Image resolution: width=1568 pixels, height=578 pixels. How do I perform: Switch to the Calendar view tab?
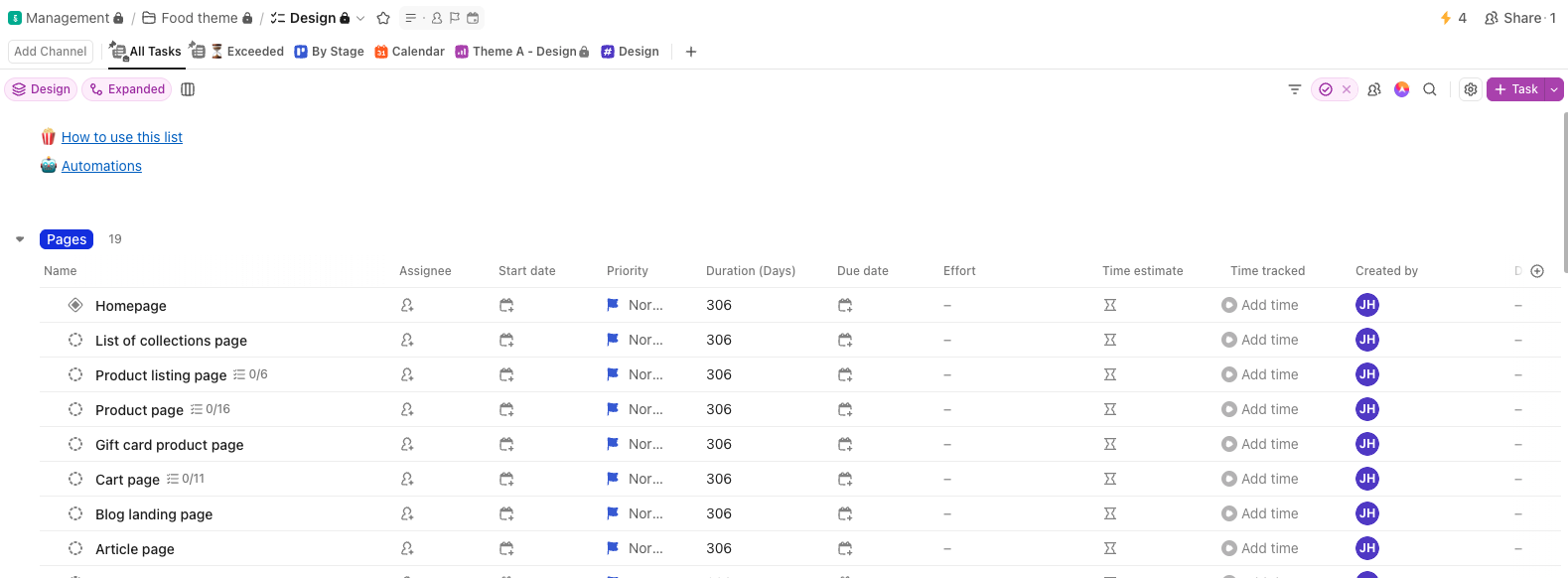point(409,52)
